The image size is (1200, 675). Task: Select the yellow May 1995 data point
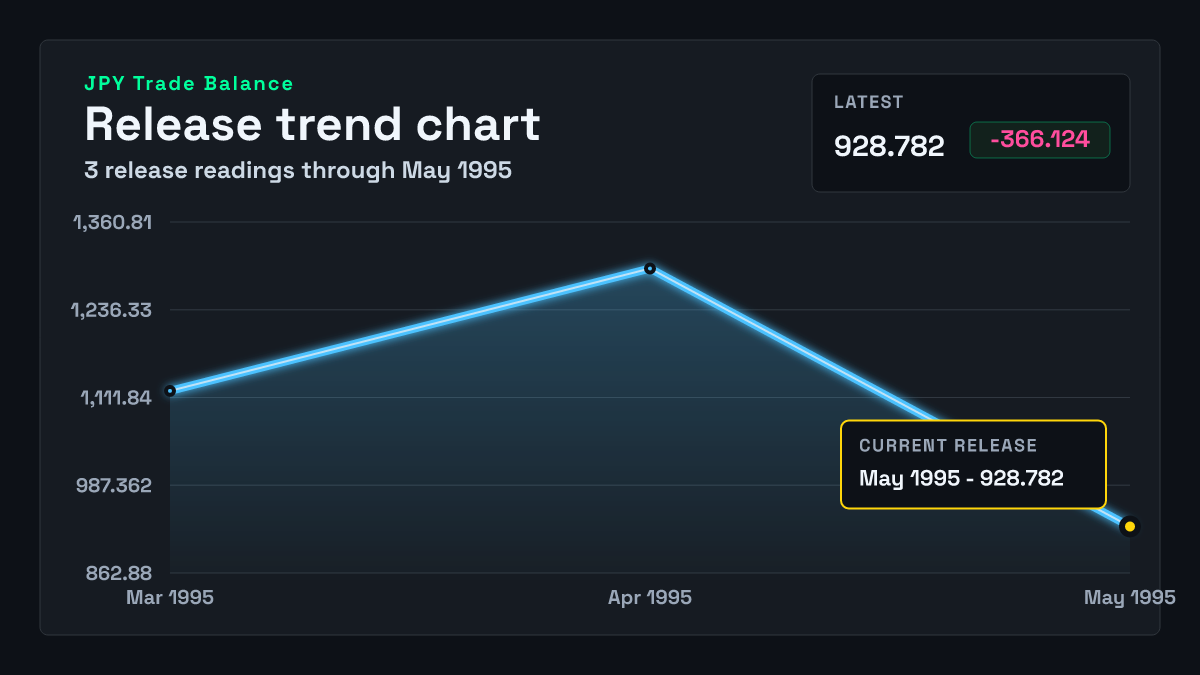[1130, 526]
